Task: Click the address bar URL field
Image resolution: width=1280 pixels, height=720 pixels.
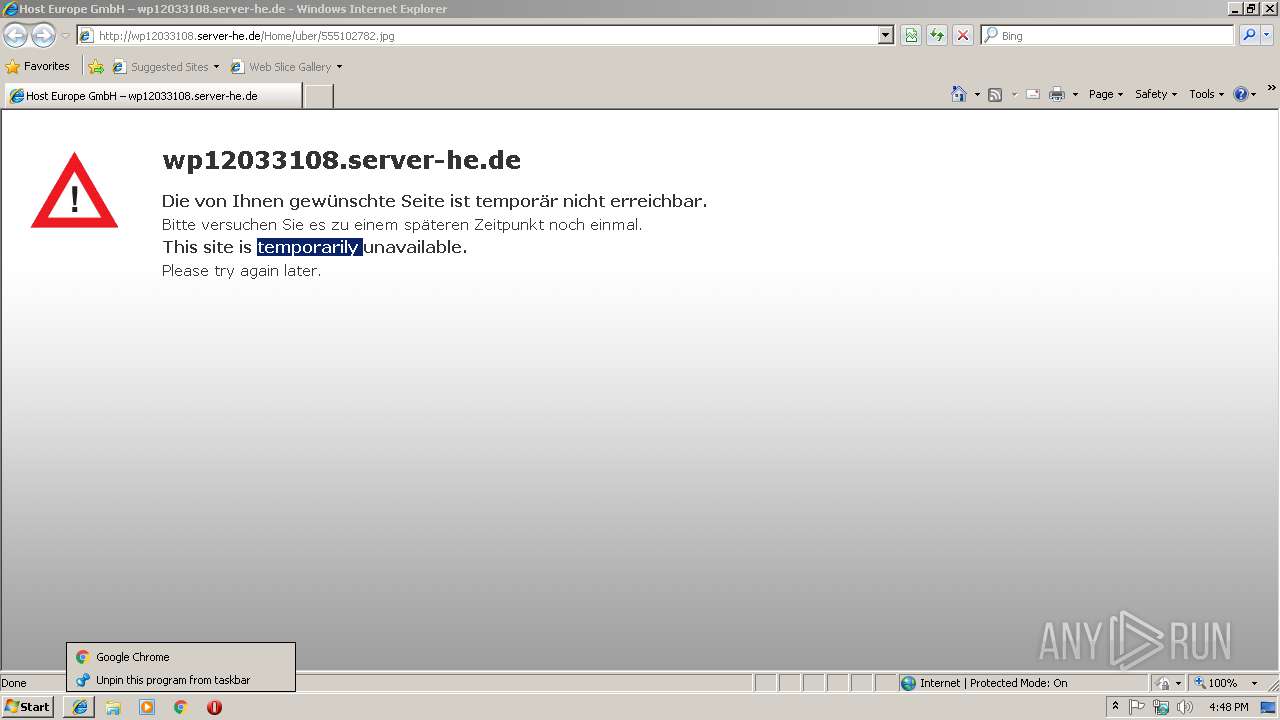Action: (478, 36)
